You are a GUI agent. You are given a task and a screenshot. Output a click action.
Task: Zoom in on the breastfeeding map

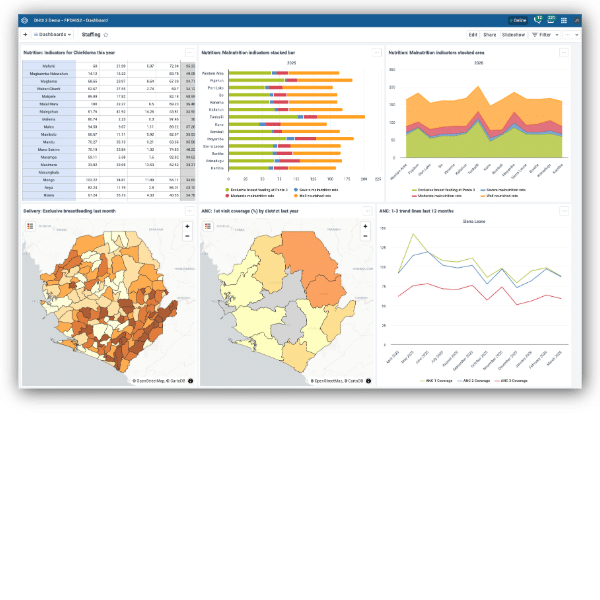[187, 226]
